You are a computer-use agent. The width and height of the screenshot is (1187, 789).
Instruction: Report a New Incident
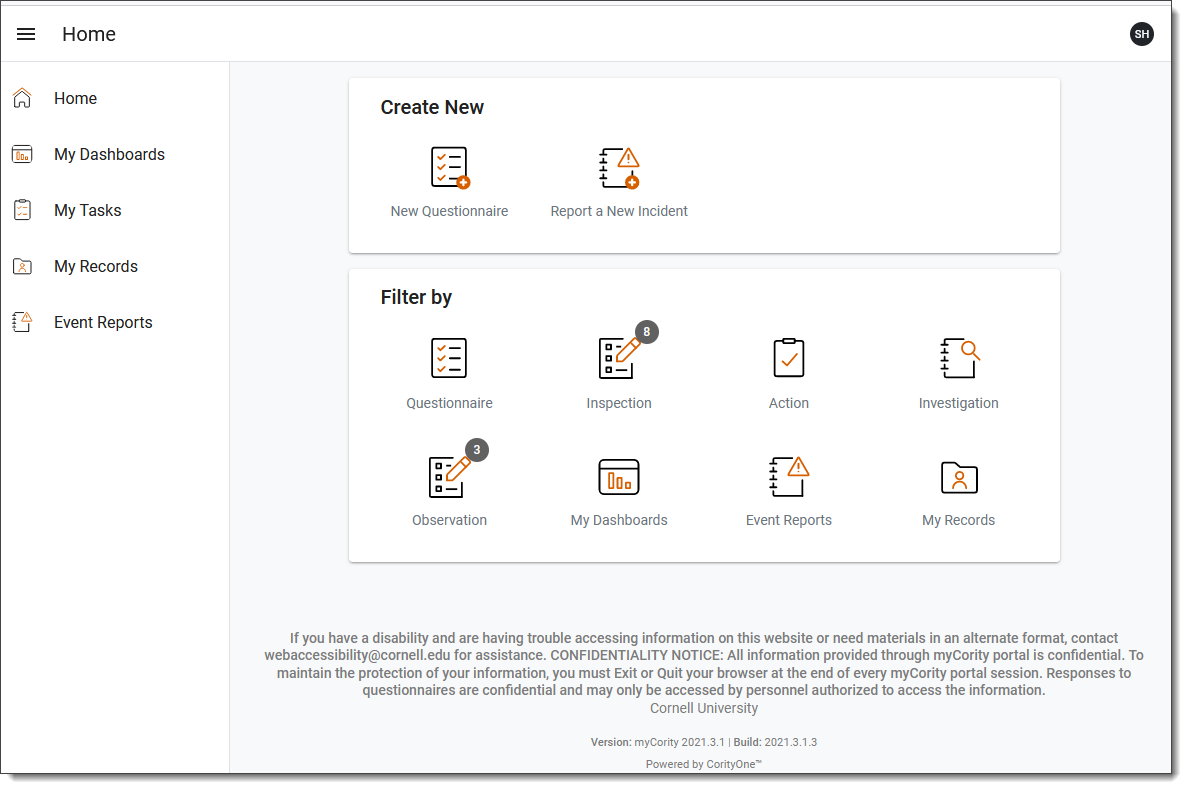coord(619,167)
